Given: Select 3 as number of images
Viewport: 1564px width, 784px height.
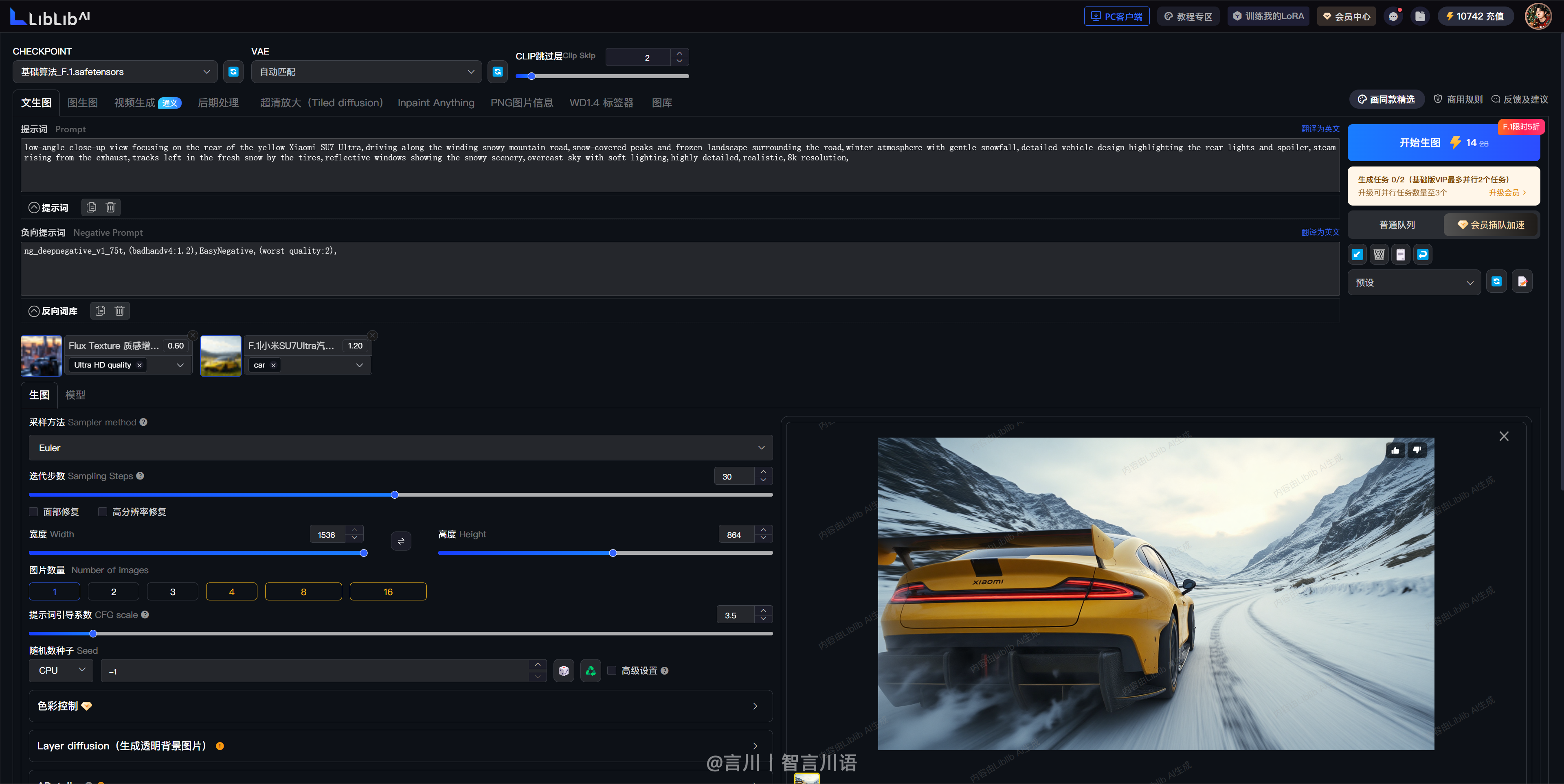Looking at the screenshot, I should (172, 591).
